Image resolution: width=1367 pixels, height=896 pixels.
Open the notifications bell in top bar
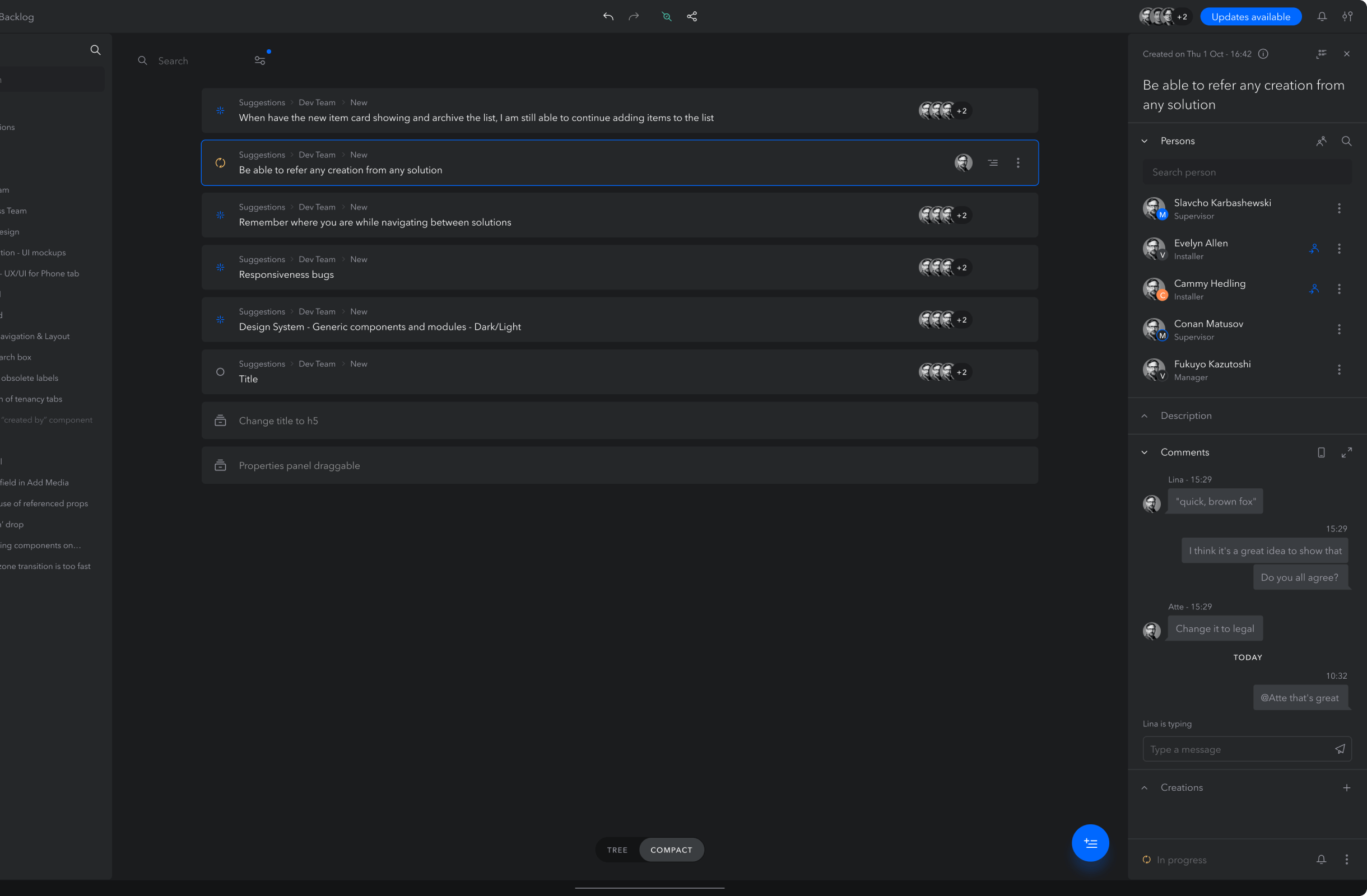[1322, 17]
